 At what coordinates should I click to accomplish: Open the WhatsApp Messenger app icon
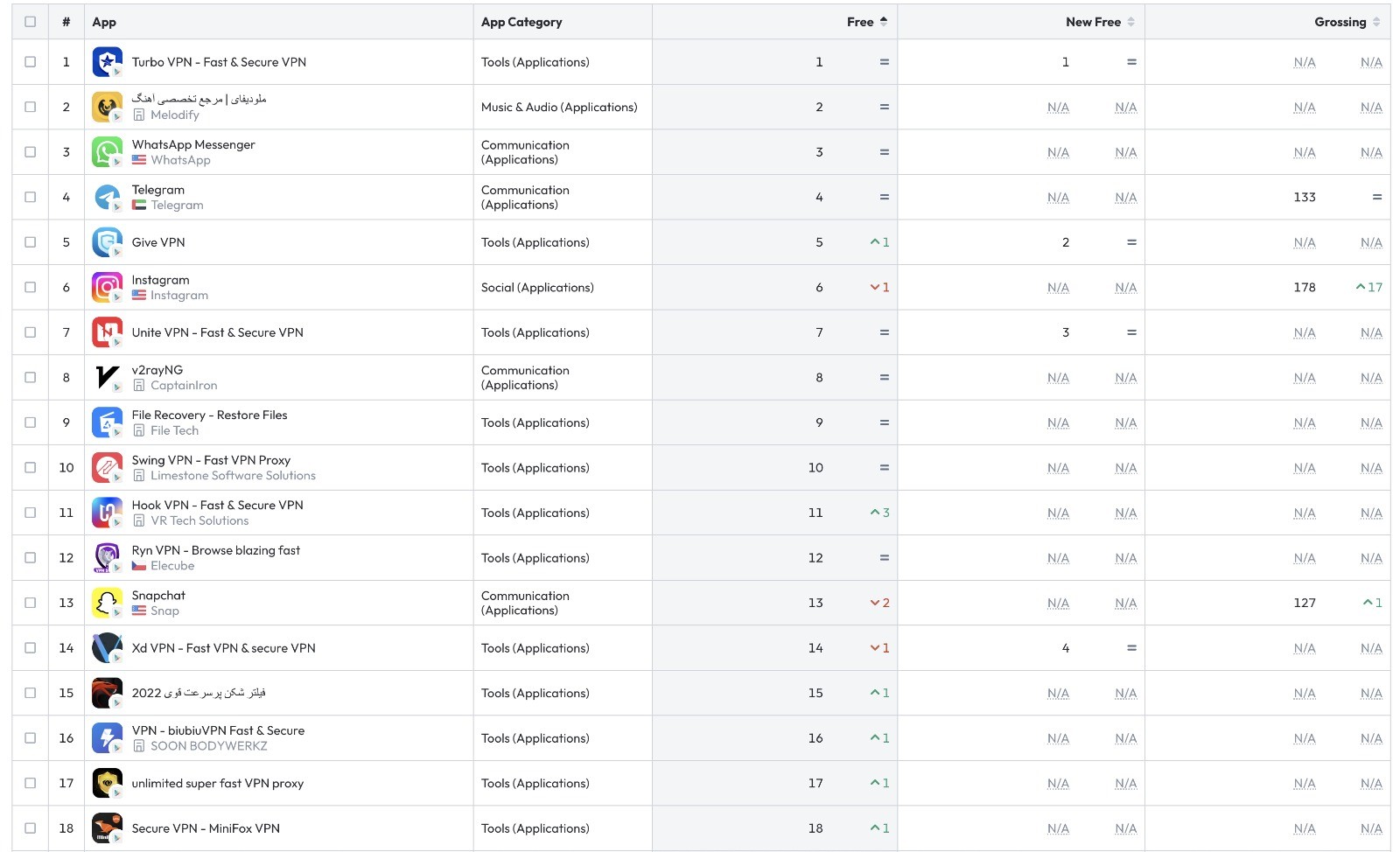pyautogui.click(x=107, y=152)
